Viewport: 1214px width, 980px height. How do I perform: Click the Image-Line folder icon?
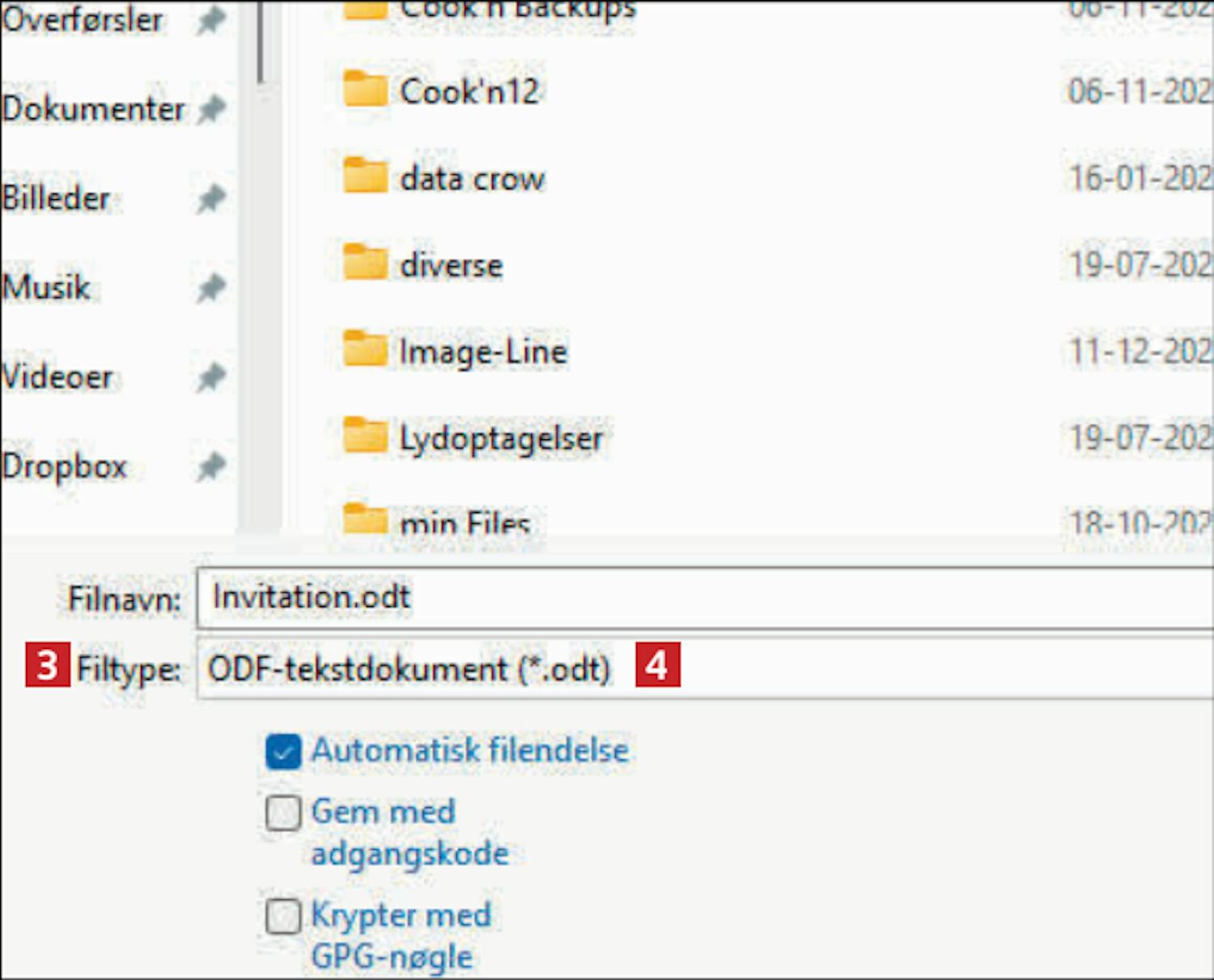click(364, 350)
